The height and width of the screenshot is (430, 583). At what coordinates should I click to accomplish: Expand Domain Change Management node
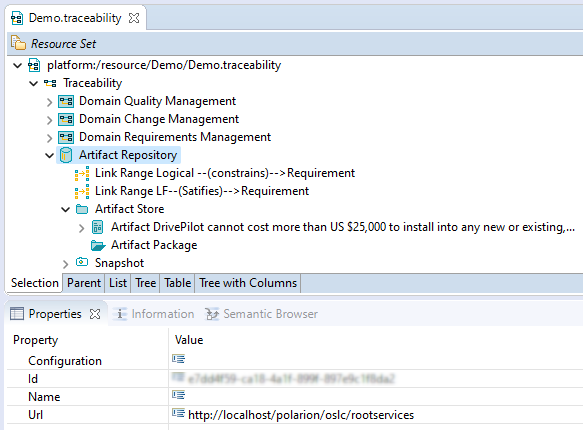coord(49,120)
